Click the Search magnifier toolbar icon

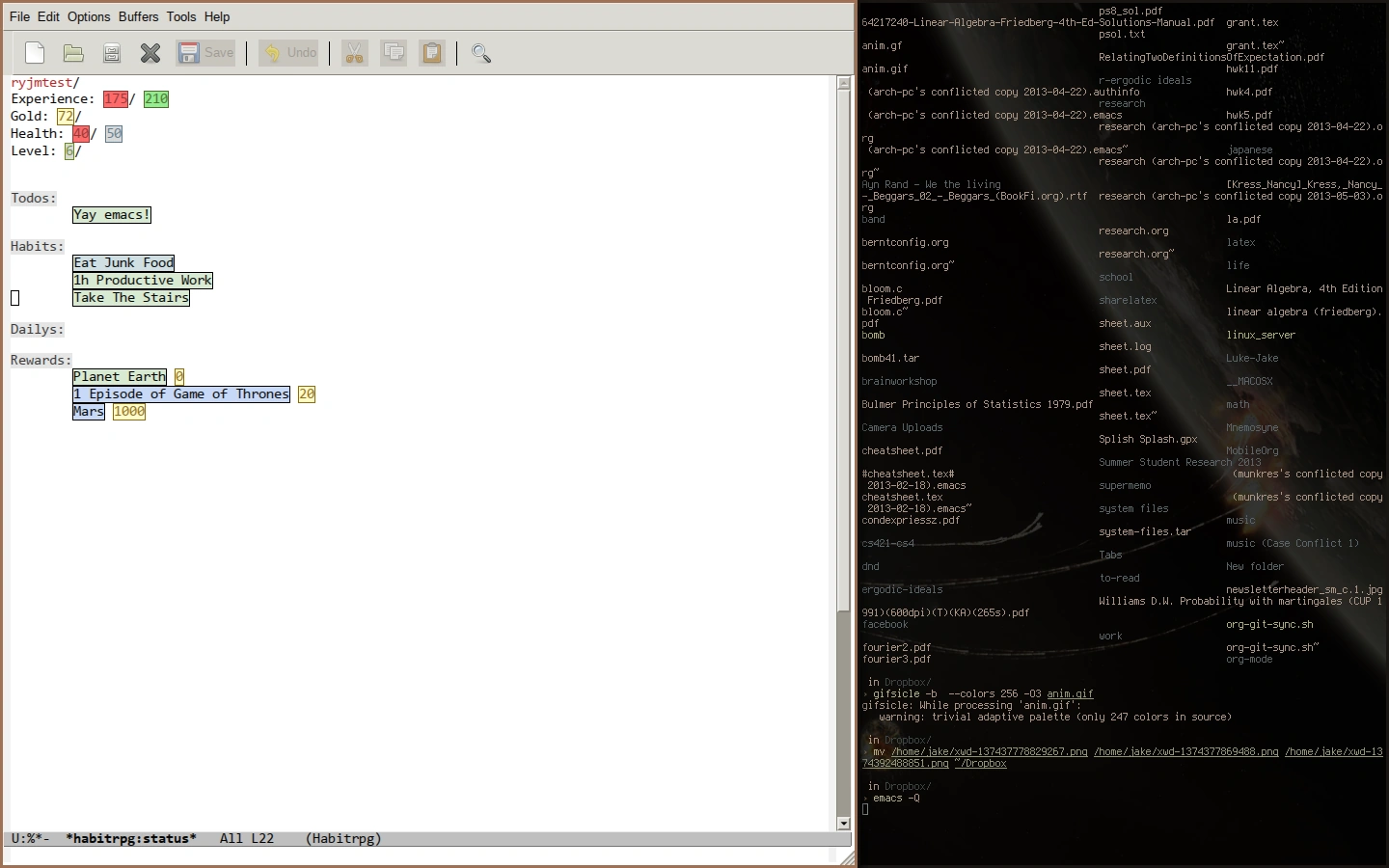(x=481, y=53)
